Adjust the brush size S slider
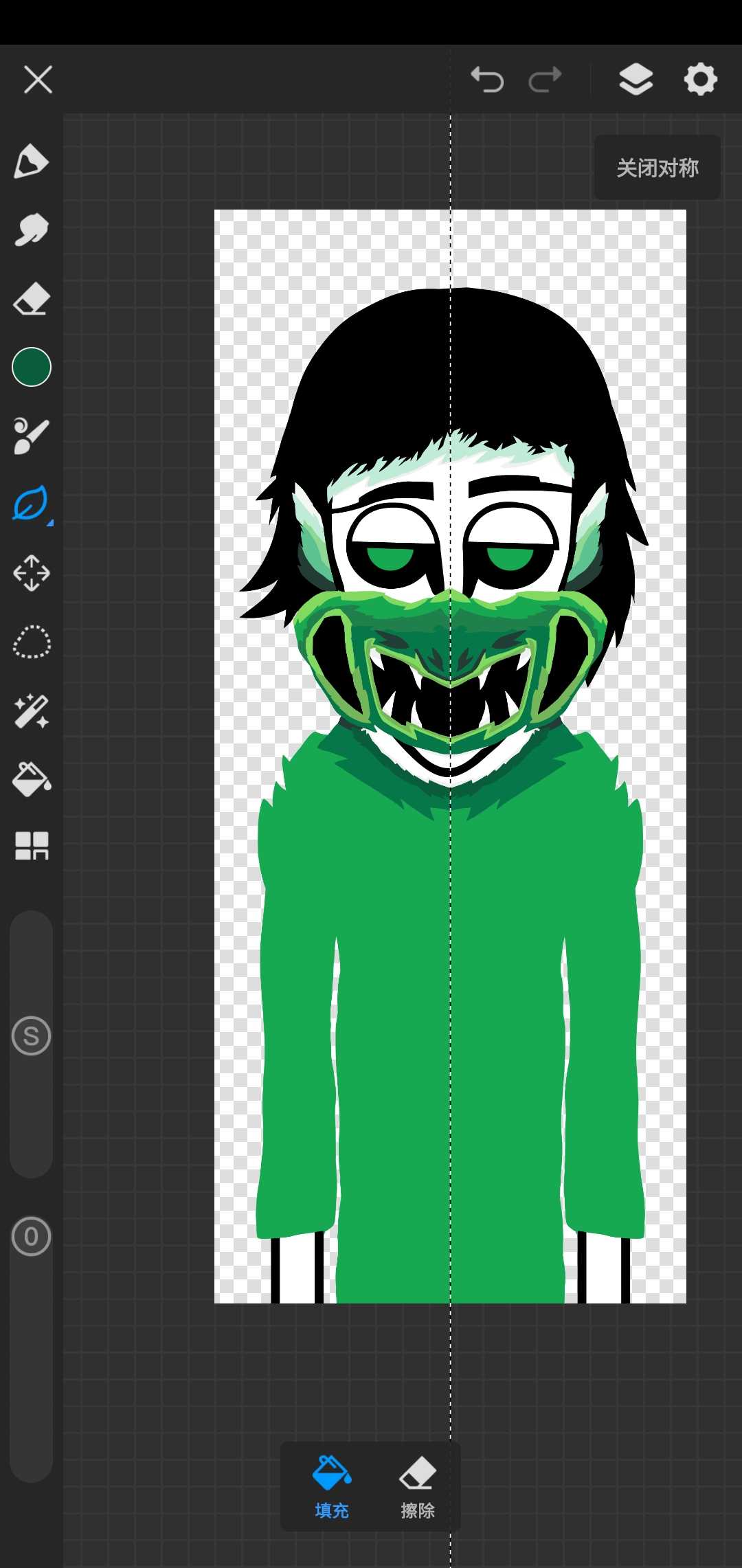Screen dimensions: 742x1568 pos(32,1035)
